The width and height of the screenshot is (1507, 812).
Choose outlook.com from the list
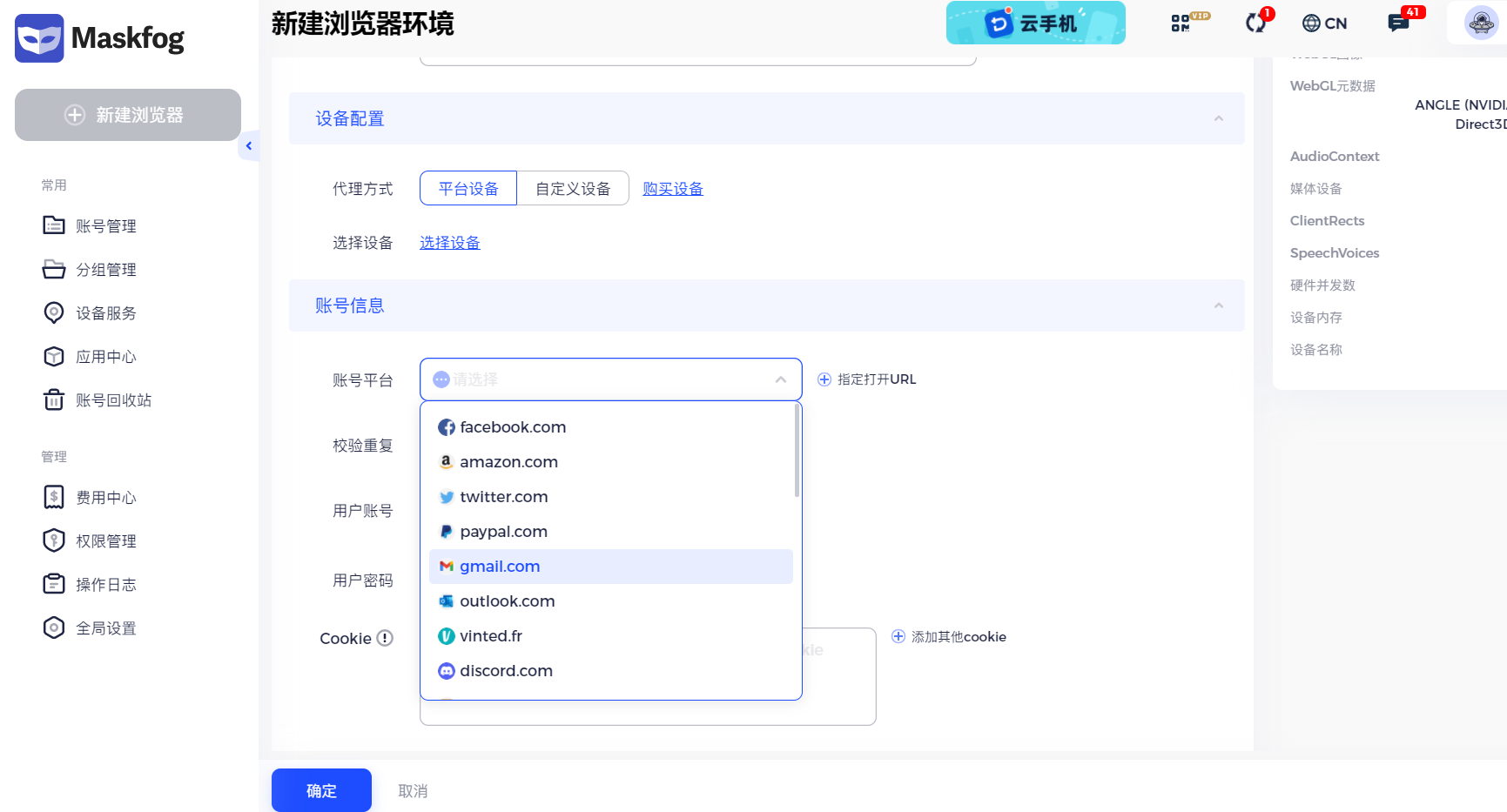point(611,601)
